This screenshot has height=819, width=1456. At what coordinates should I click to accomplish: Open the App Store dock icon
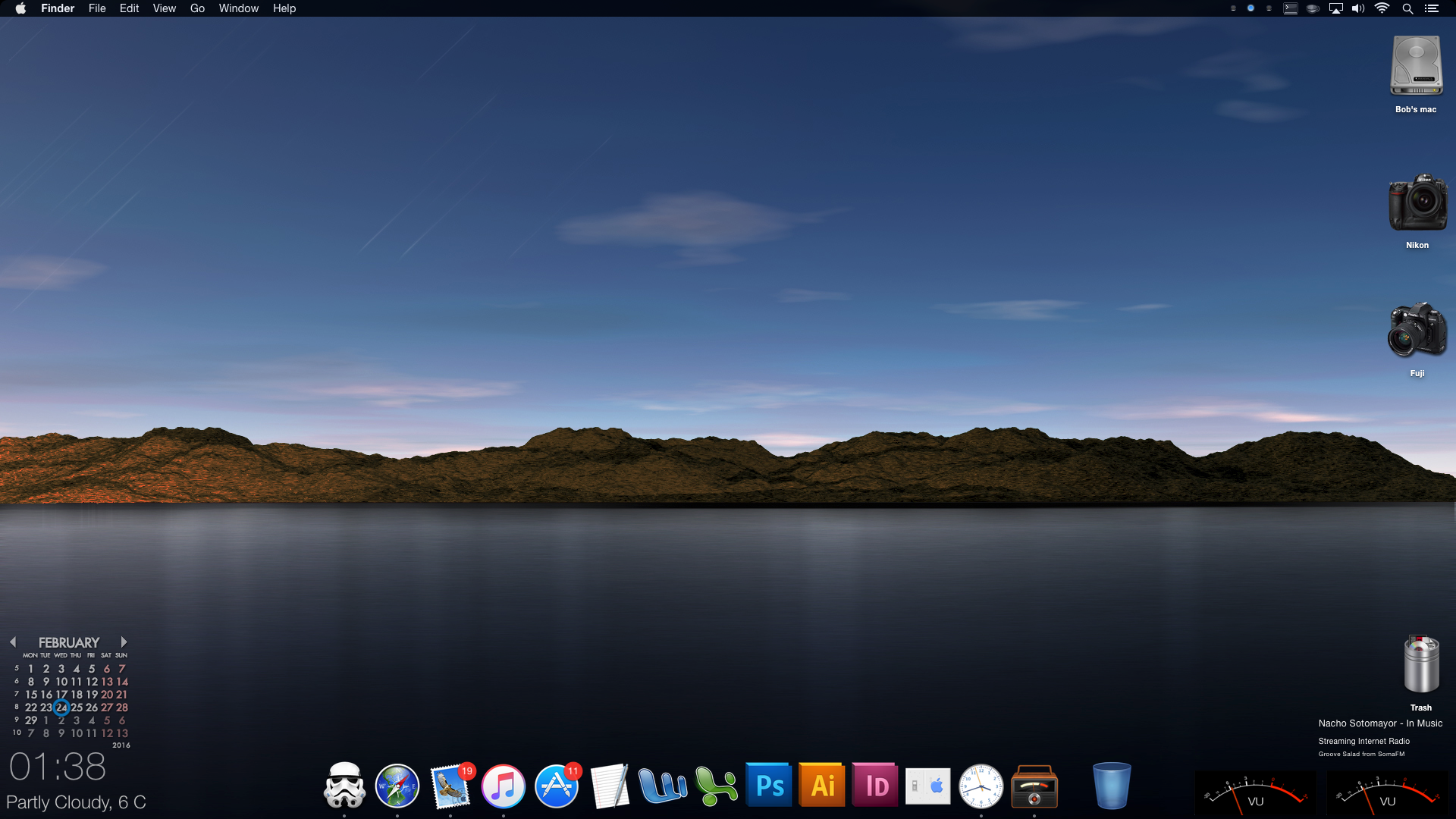557,786
